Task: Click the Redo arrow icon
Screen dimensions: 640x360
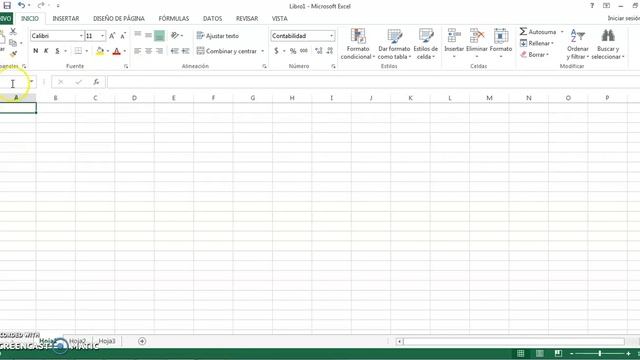Action: tap(41, 5)
